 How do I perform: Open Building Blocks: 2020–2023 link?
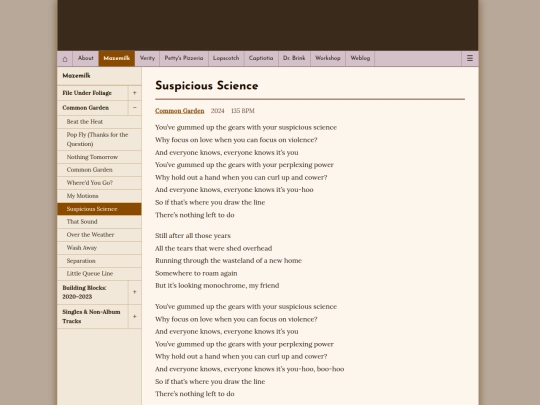93,292
